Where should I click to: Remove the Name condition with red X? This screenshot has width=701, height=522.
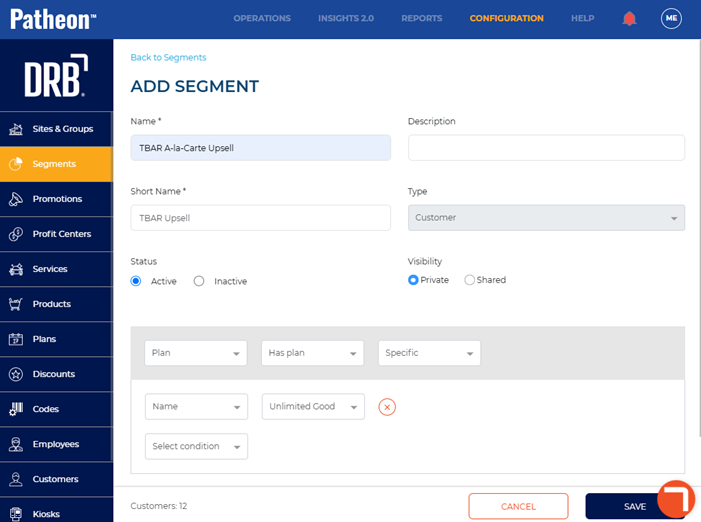coord(387,407)
